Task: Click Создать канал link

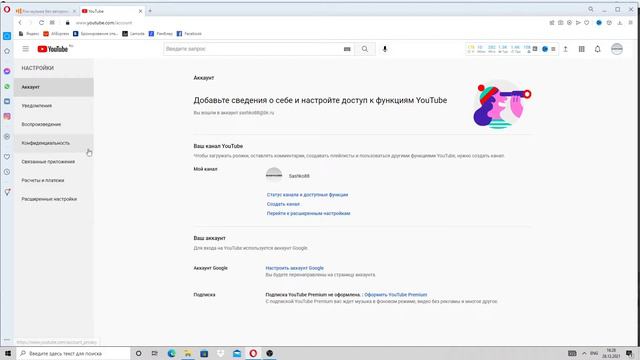Action: [x=283, y=204]
